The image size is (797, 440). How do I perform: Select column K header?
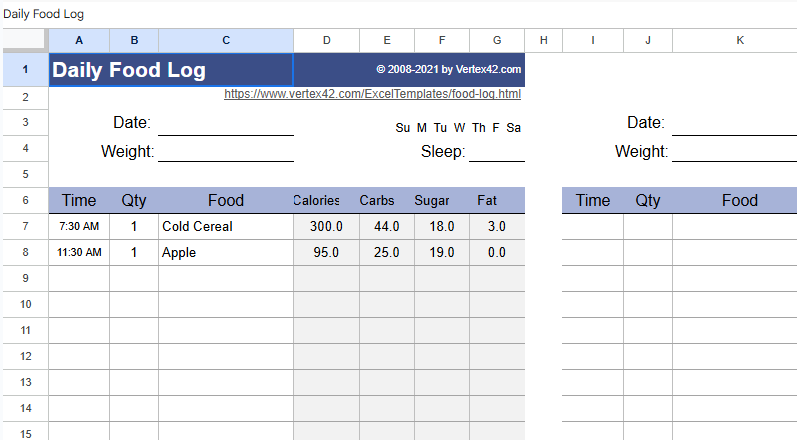pos(739,40)
